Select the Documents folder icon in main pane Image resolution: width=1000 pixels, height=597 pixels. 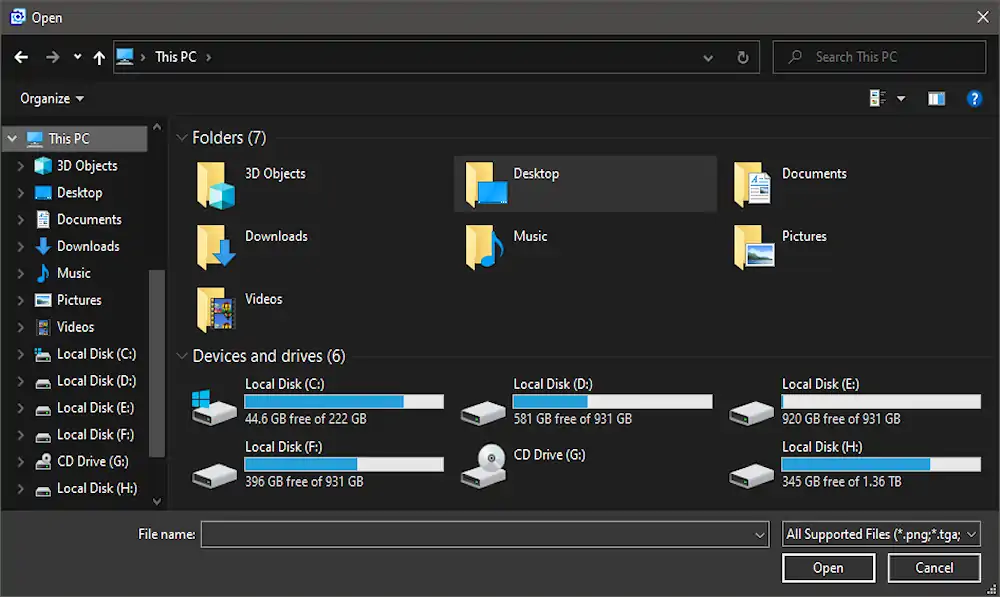pos(753,185)
